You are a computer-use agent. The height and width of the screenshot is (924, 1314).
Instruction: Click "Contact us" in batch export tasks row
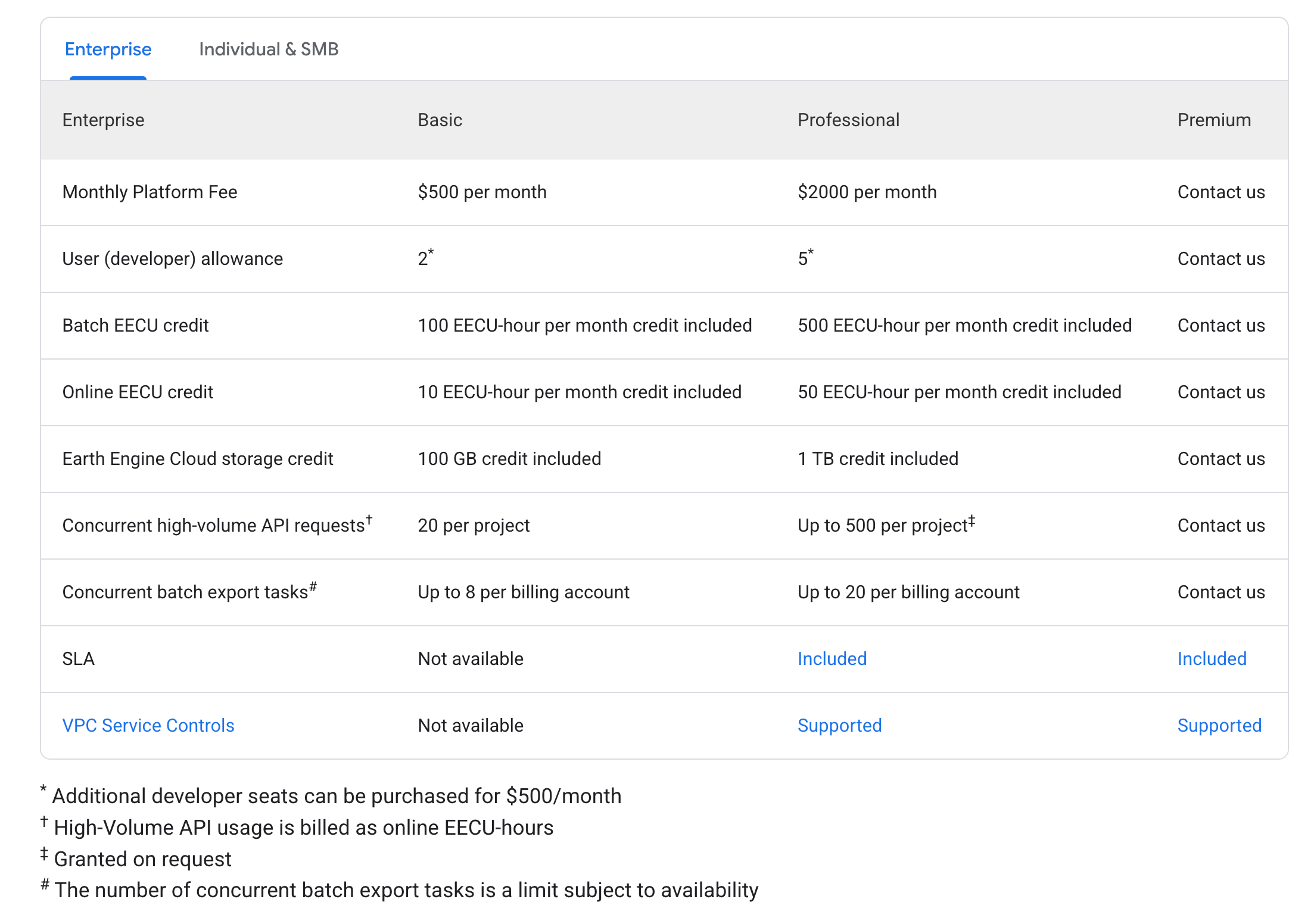point(1221,592)
